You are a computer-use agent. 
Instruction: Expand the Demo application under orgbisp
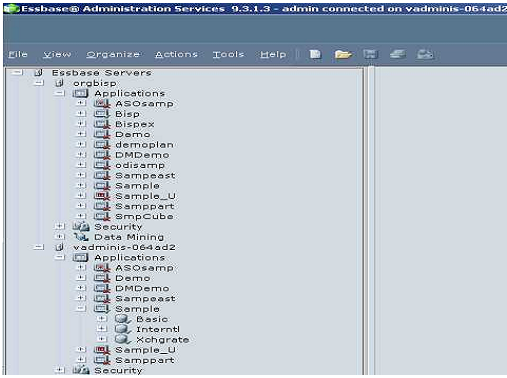click(x=81, y=134)
